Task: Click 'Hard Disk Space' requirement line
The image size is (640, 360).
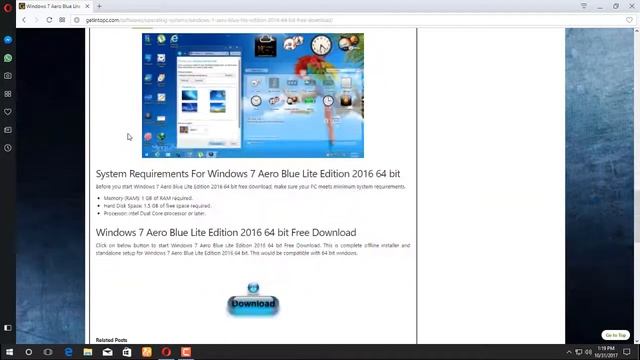Action: coord(157,206)
